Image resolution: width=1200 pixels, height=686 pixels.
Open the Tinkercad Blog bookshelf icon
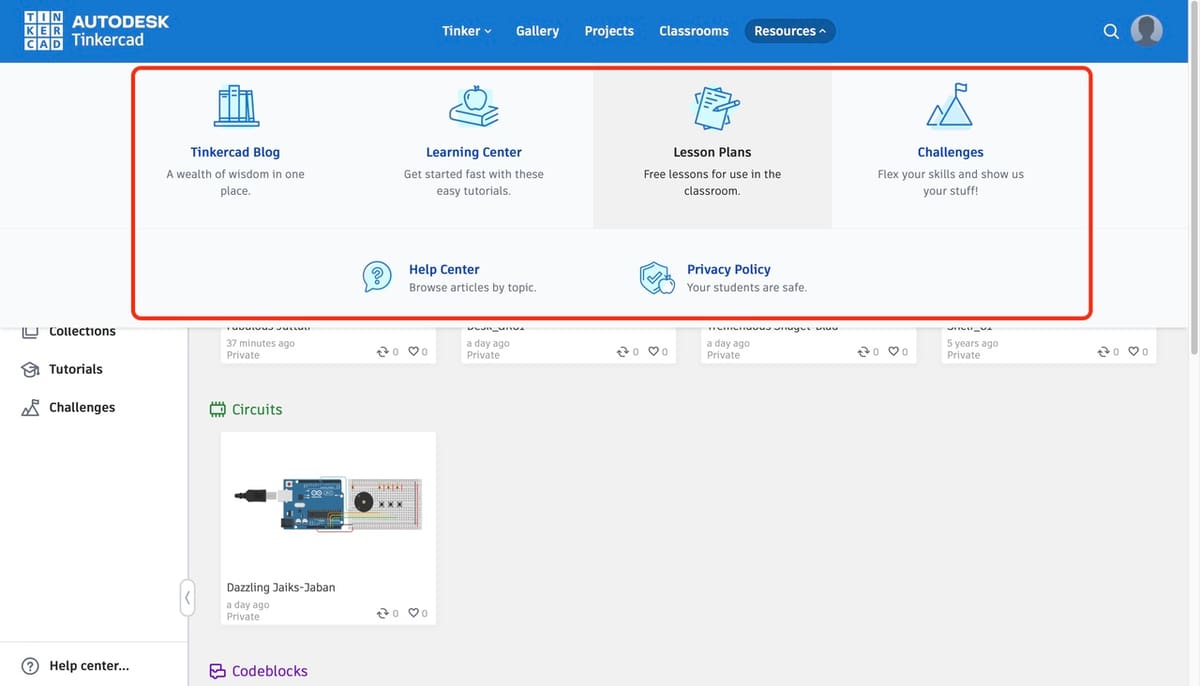click(x=236, y=106)
